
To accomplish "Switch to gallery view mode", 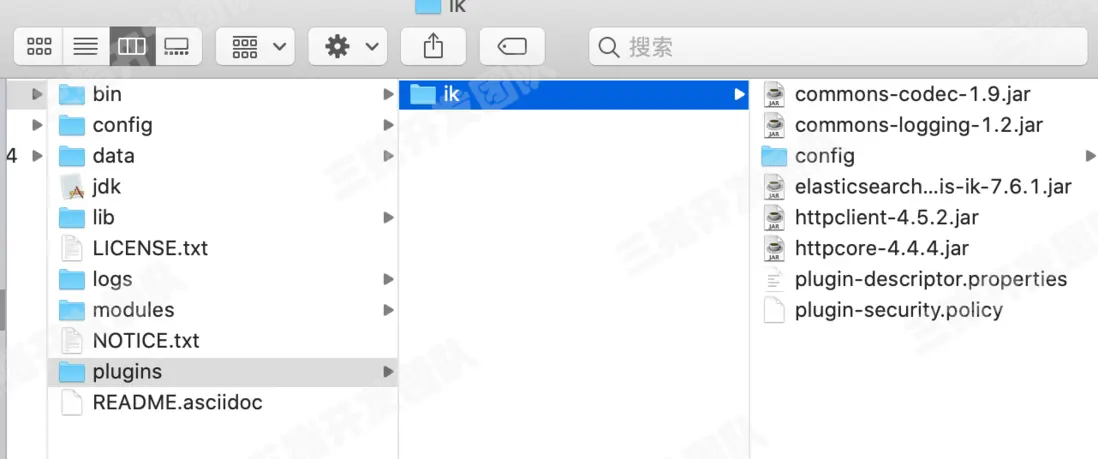I will coord(178,47).
